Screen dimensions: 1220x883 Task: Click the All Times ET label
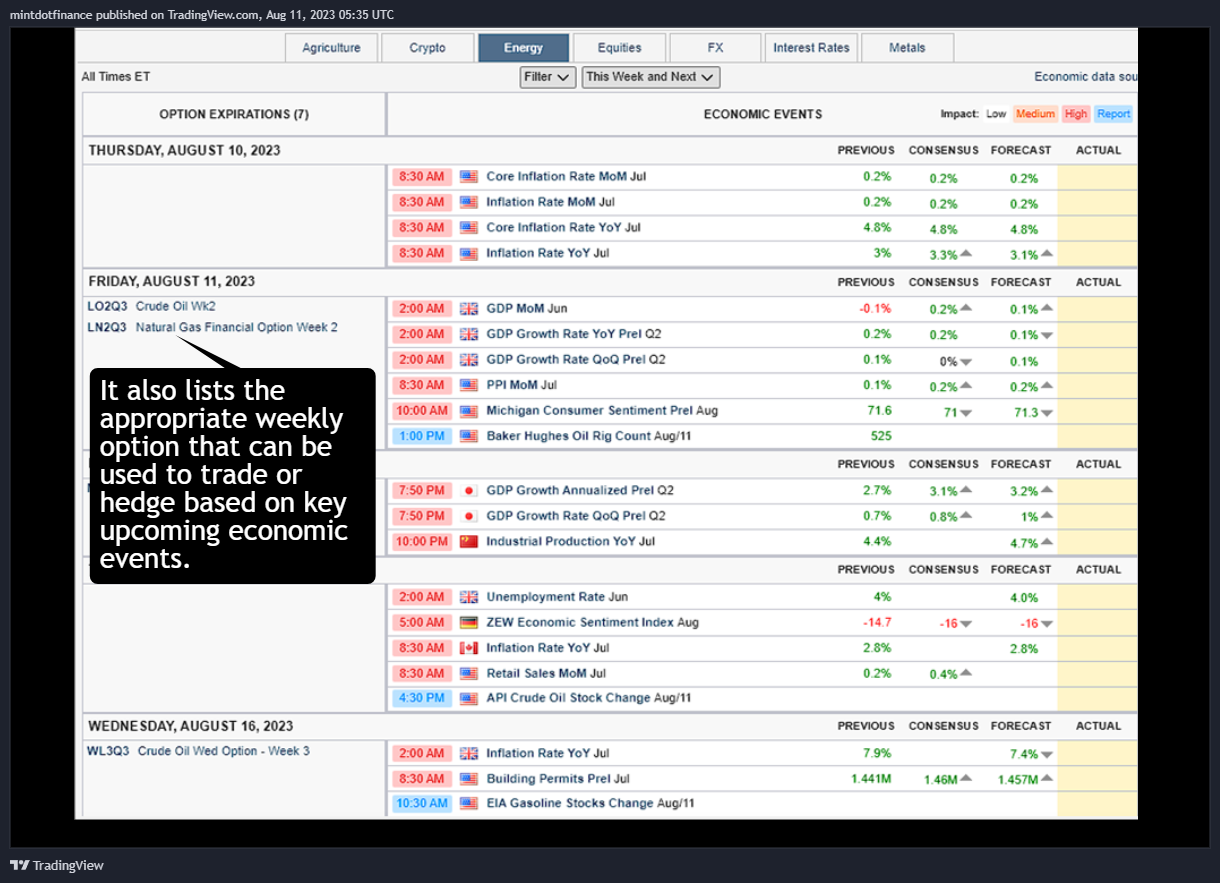(116, 77)
